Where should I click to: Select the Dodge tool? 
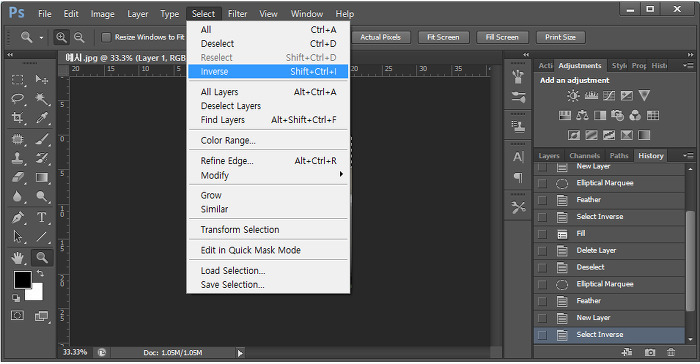point(42,197)
